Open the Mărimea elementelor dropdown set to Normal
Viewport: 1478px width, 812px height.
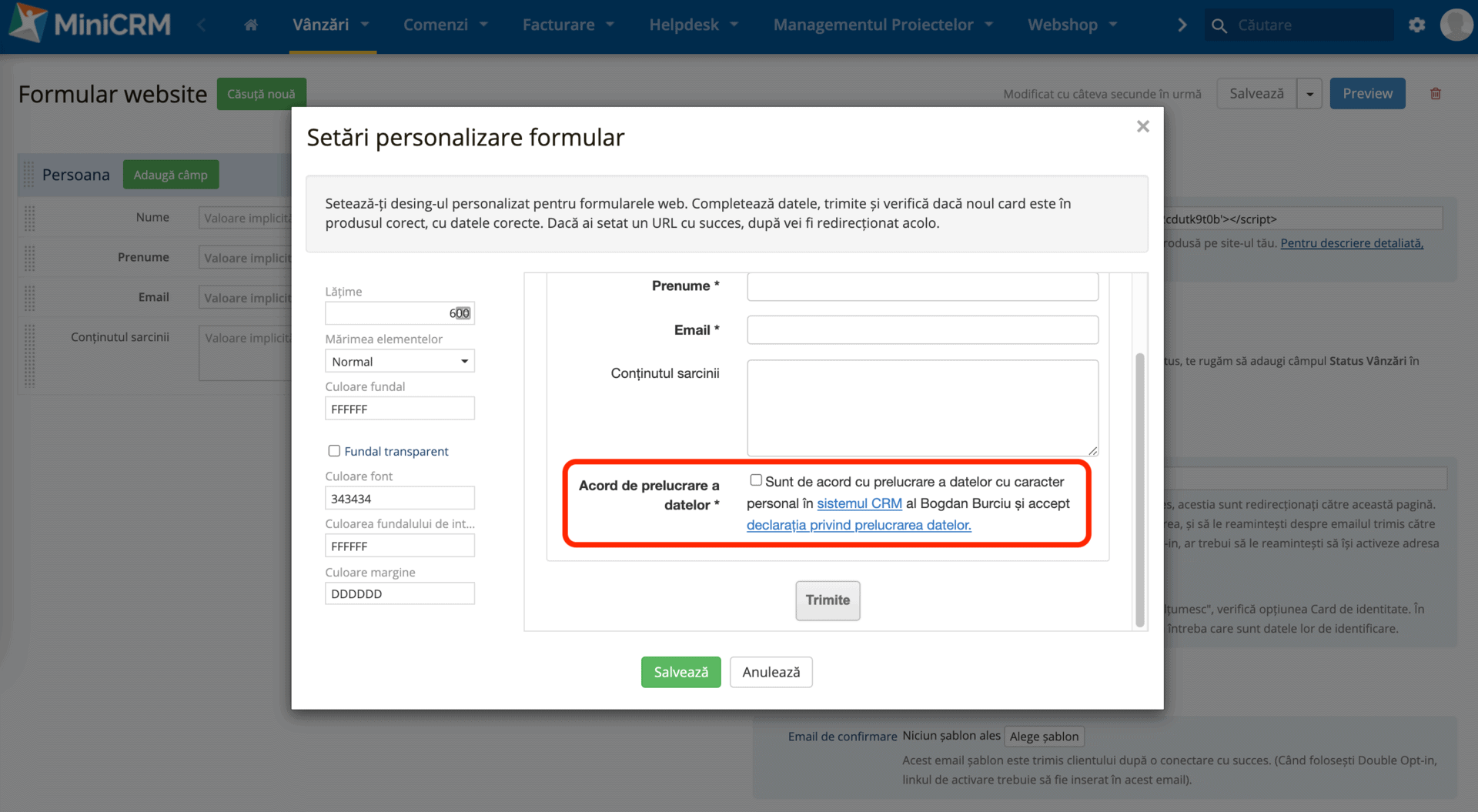pos(400,360)
